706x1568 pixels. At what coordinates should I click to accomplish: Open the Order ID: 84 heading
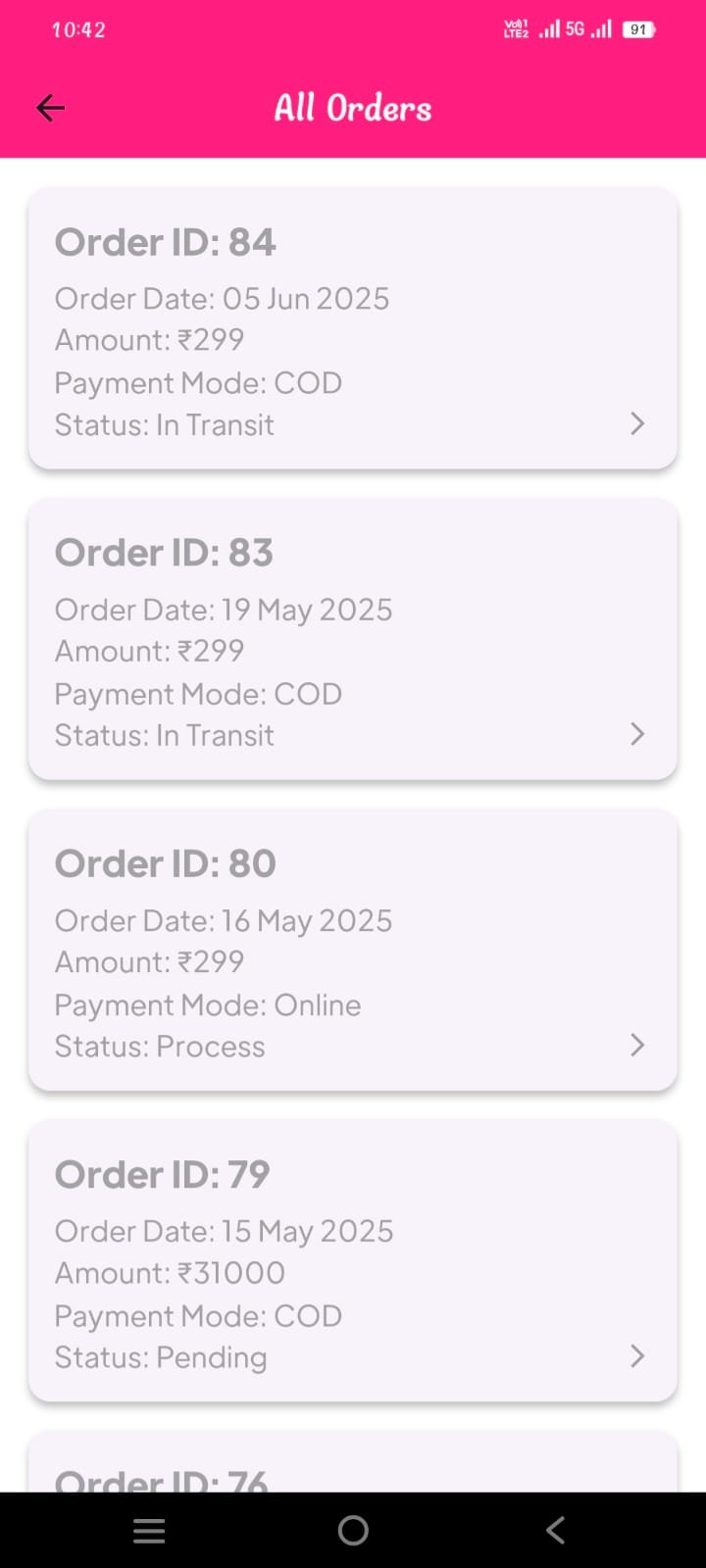[165, 242]
